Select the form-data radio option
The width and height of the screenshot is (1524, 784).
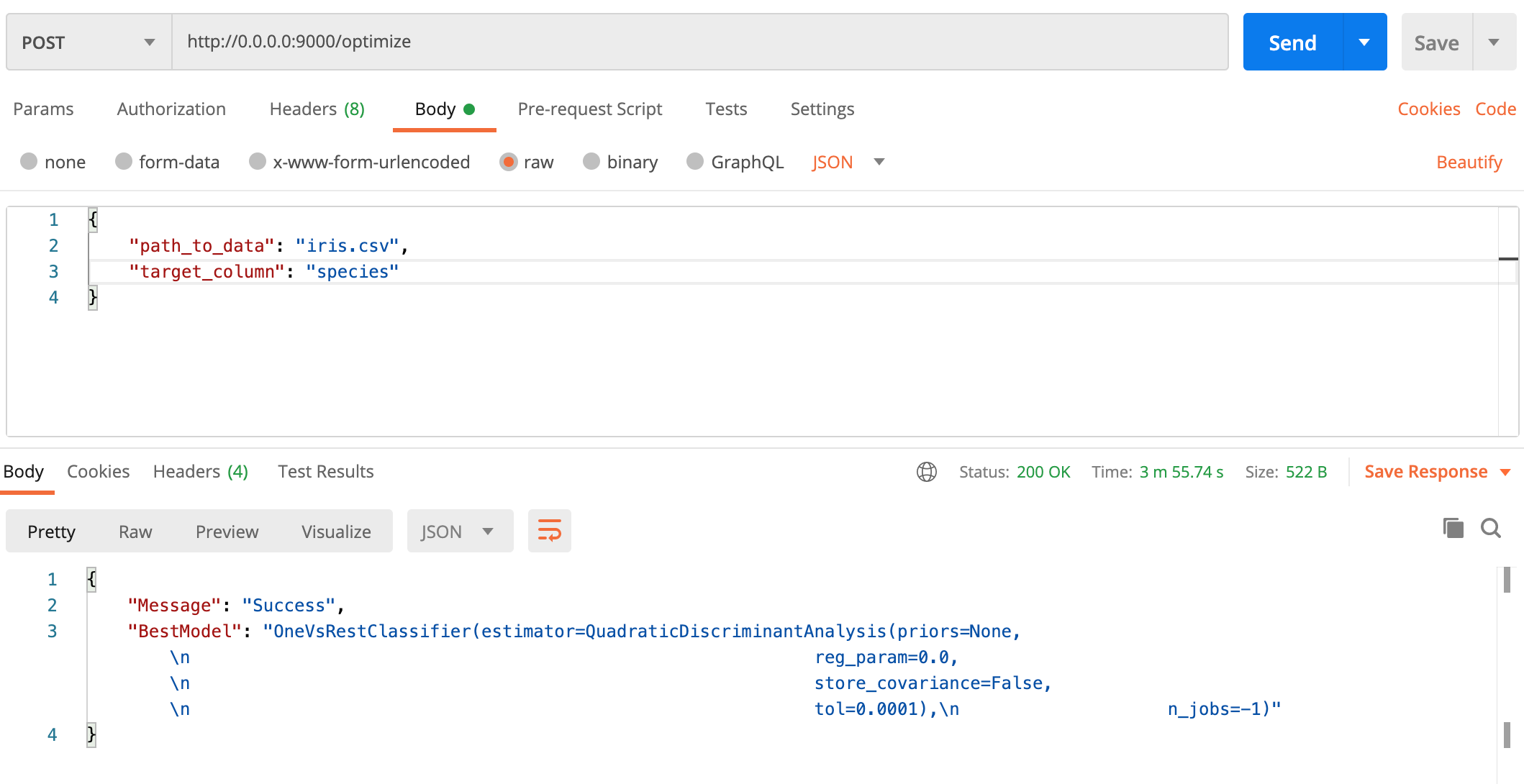(124, 162)
